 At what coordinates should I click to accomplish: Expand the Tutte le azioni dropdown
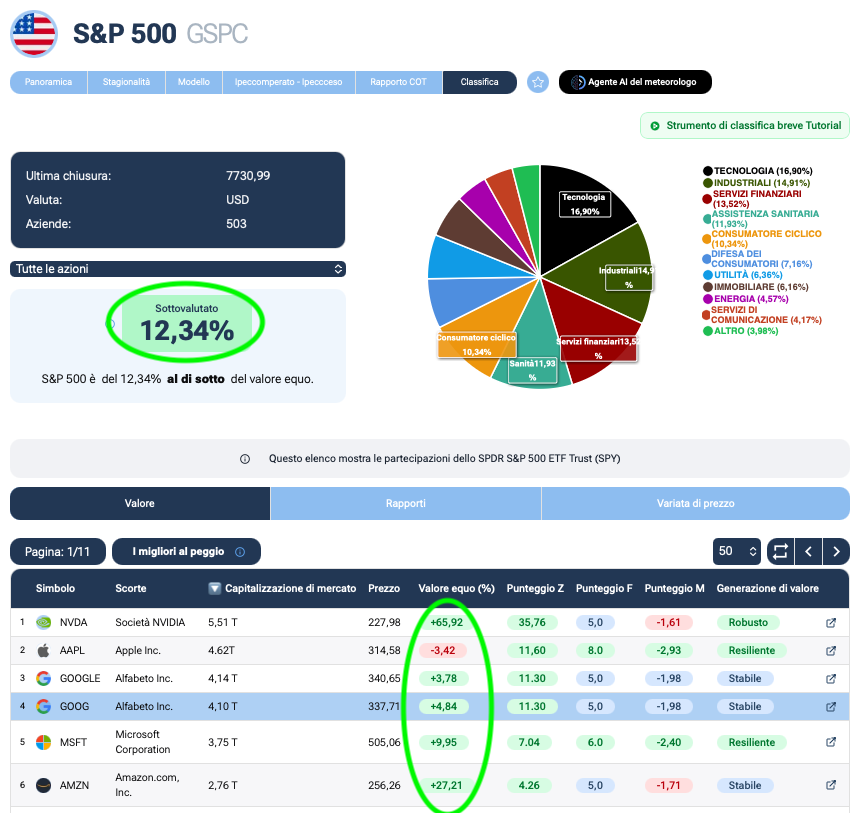178,269
